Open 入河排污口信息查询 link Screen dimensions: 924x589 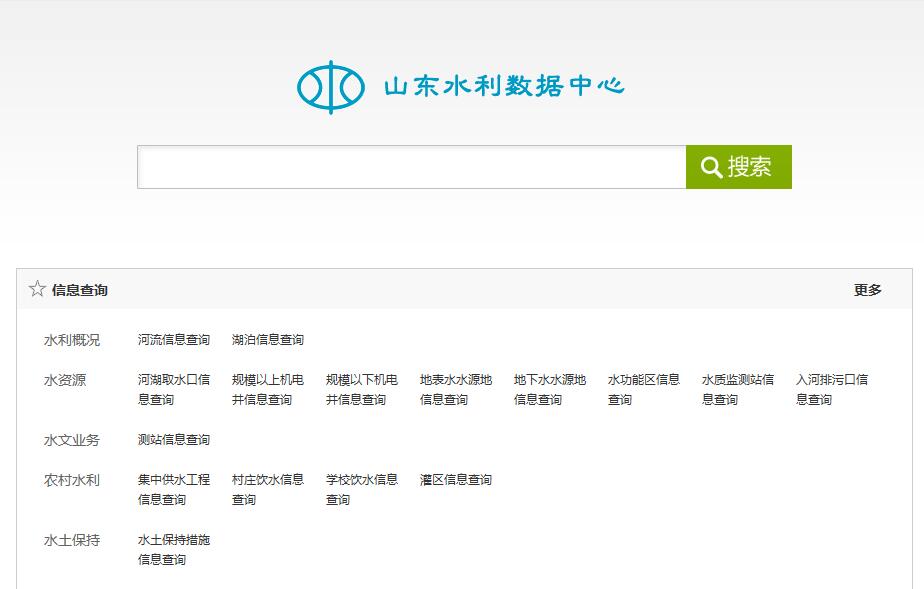point(832,389)
